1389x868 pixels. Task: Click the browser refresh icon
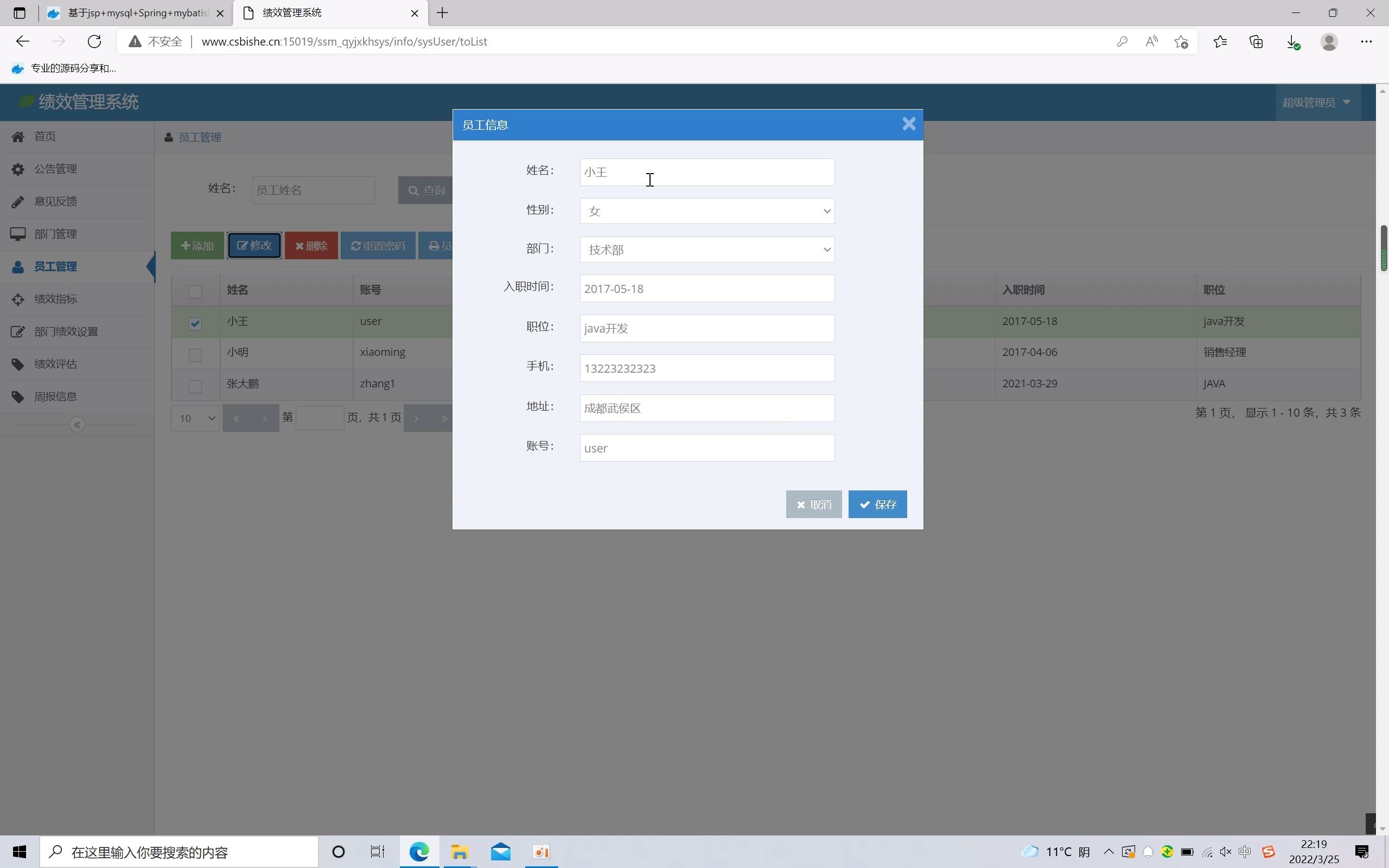click(x=95, y=41)
